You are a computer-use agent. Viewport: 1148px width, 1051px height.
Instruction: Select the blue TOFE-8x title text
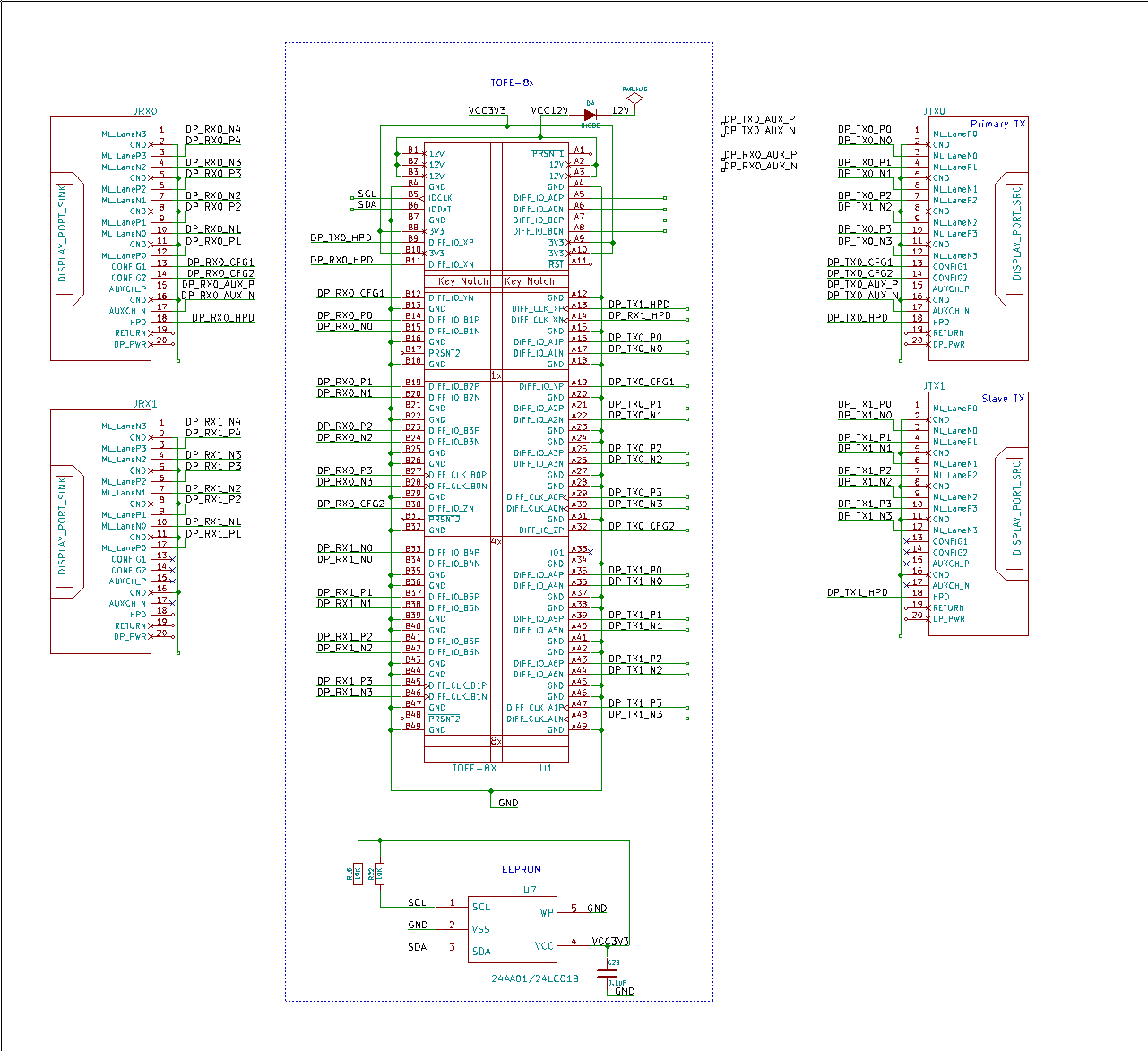pos(512,82)
